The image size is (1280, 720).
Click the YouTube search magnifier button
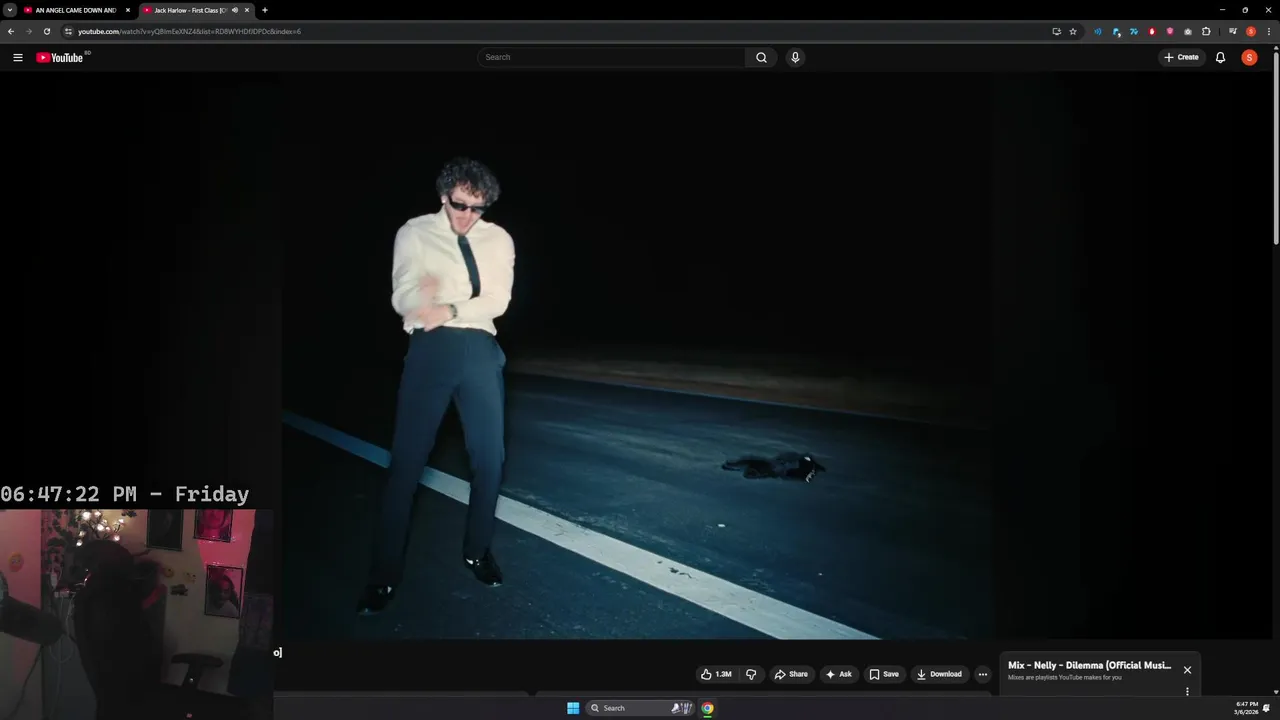(x=761, y=57)
